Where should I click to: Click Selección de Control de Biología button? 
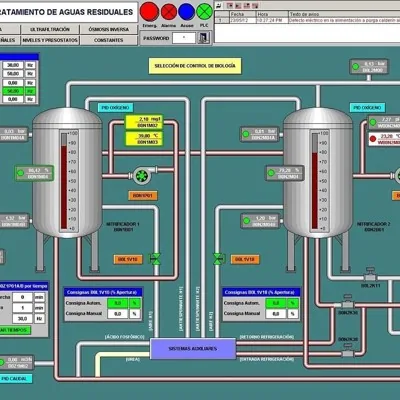coord(195,66)
